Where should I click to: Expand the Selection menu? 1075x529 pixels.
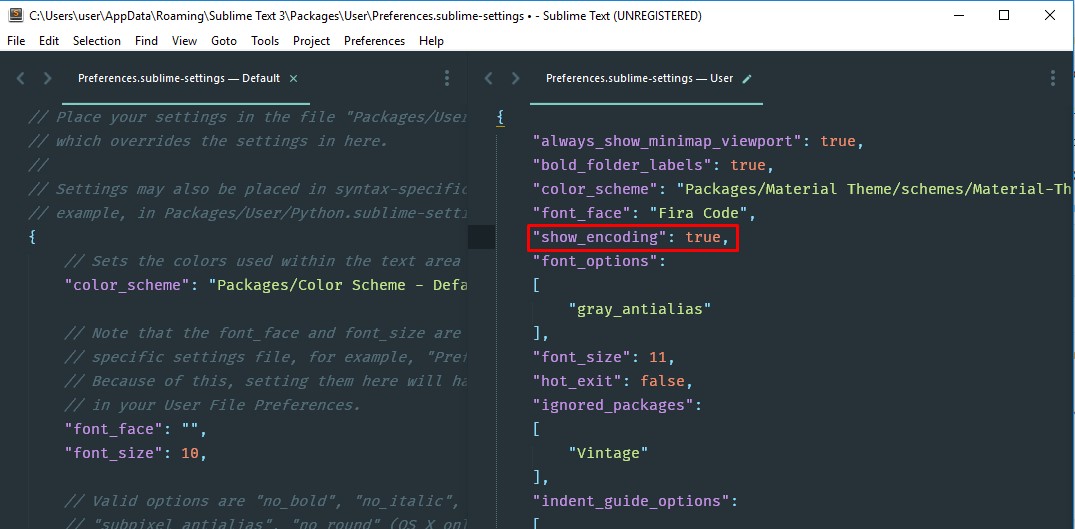97,41
